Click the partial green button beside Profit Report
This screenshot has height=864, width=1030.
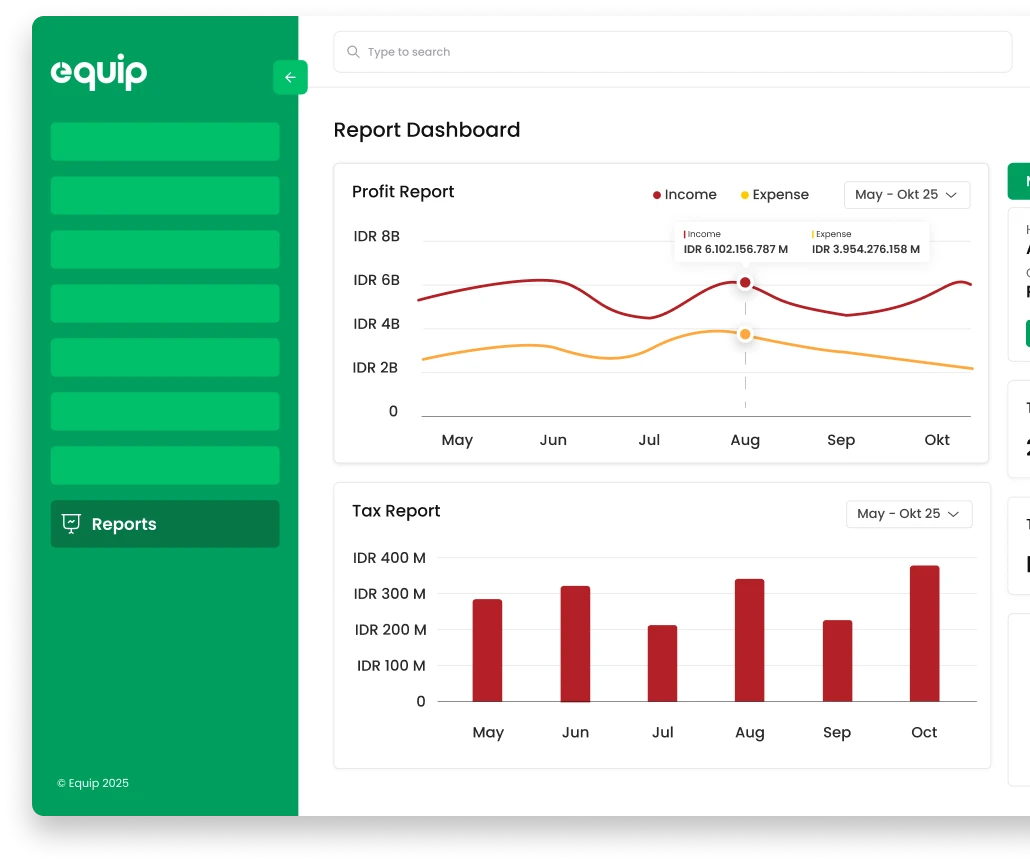[1019, 182]
